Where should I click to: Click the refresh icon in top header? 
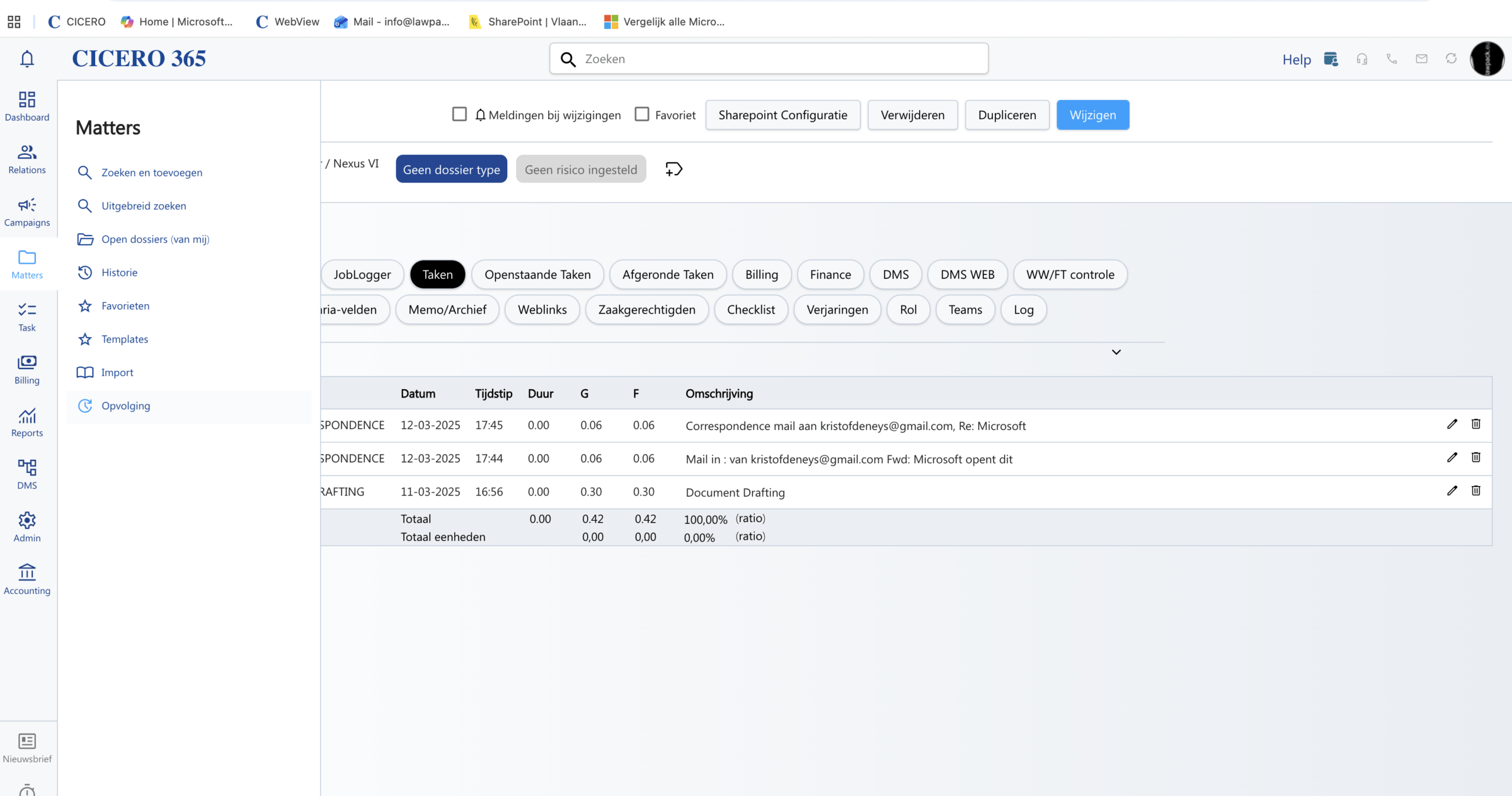coord(1451,58)
